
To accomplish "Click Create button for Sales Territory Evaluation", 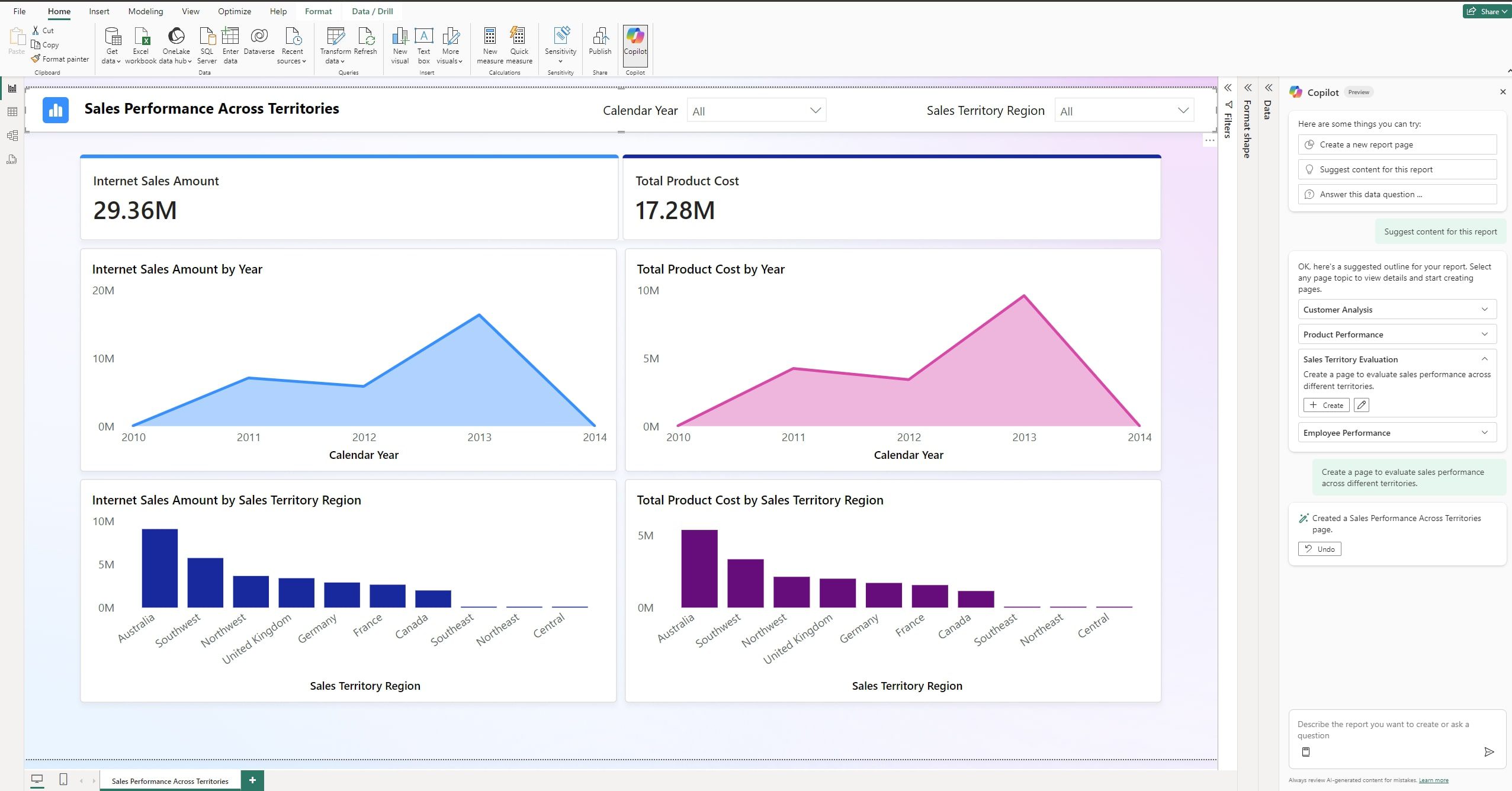I will pos(1326,405).
